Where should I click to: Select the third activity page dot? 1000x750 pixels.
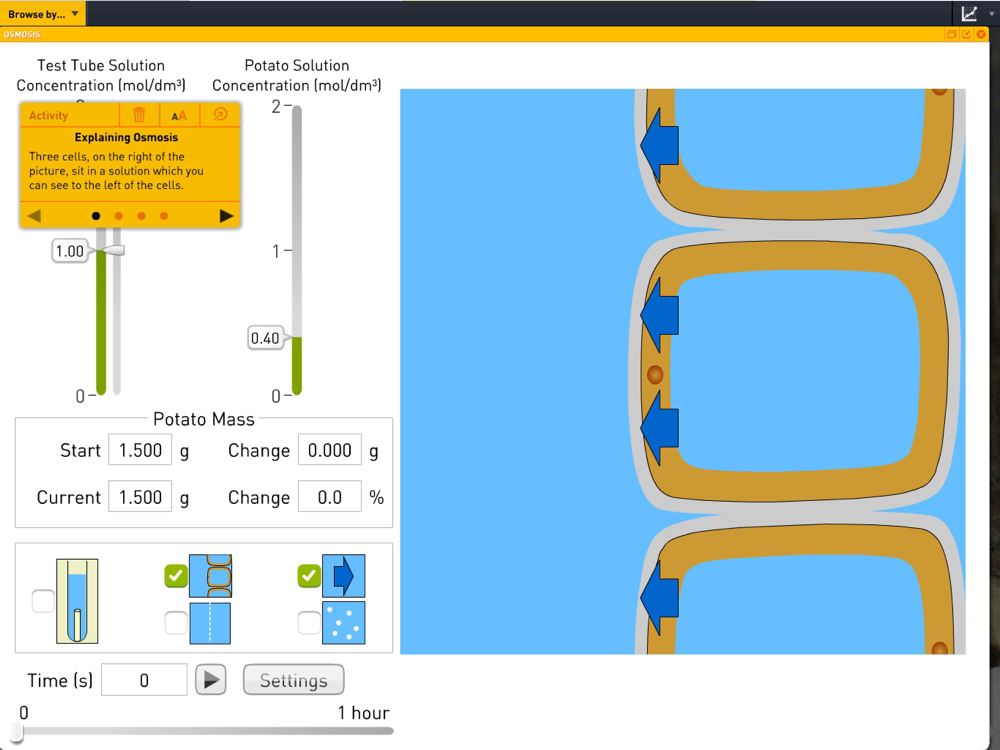click(141, 216)
